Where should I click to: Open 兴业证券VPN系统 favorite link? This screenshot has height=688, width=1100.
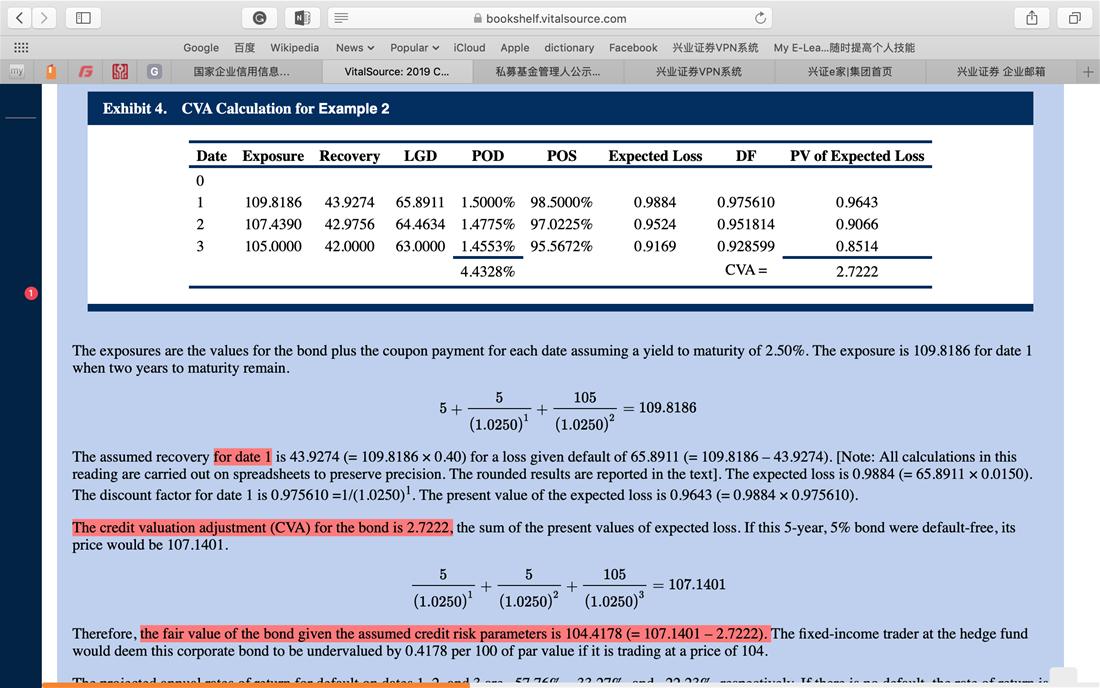pyautogui.click(x=716, y=48)
